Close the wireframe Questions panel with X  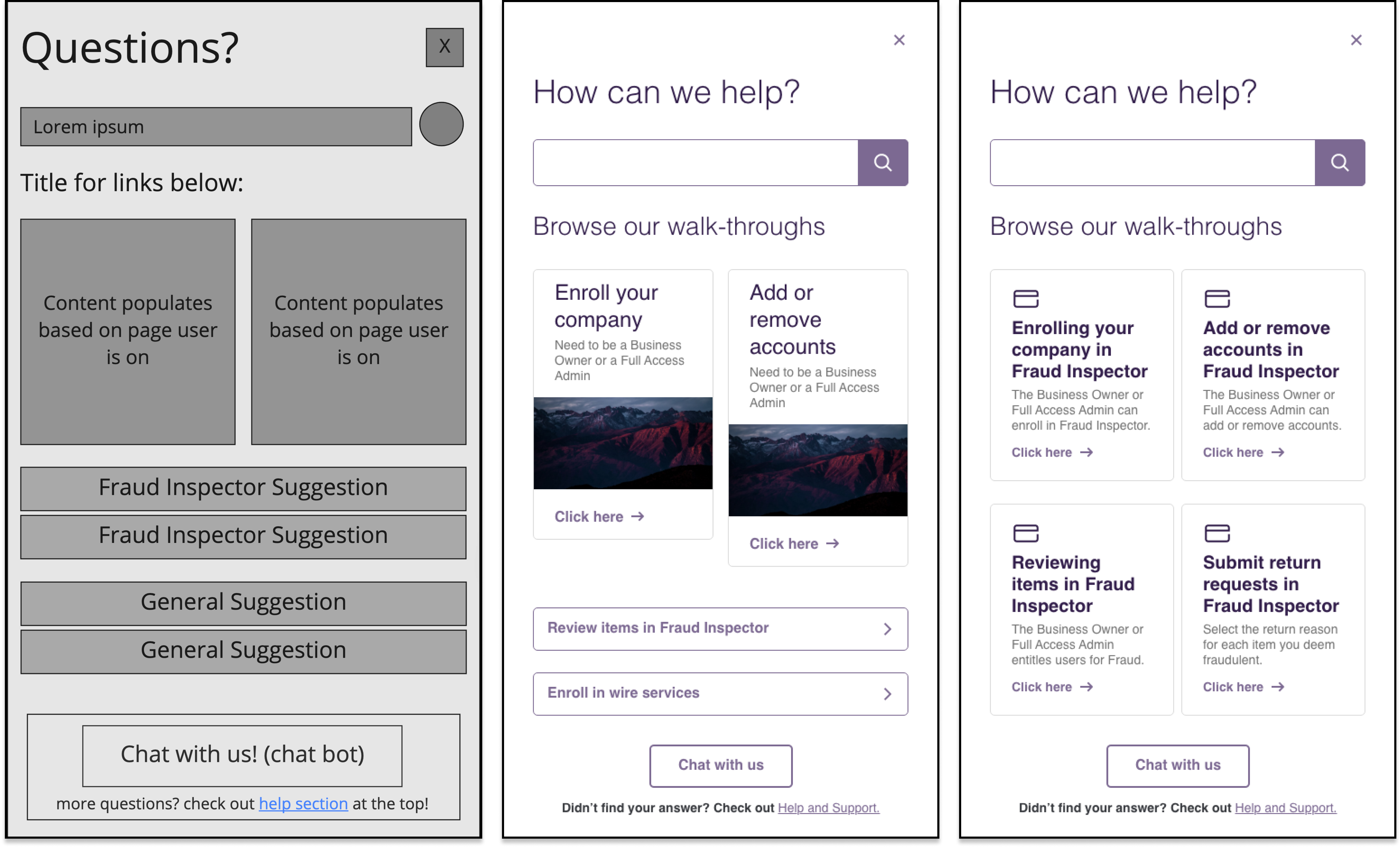(x=444, y=47)
